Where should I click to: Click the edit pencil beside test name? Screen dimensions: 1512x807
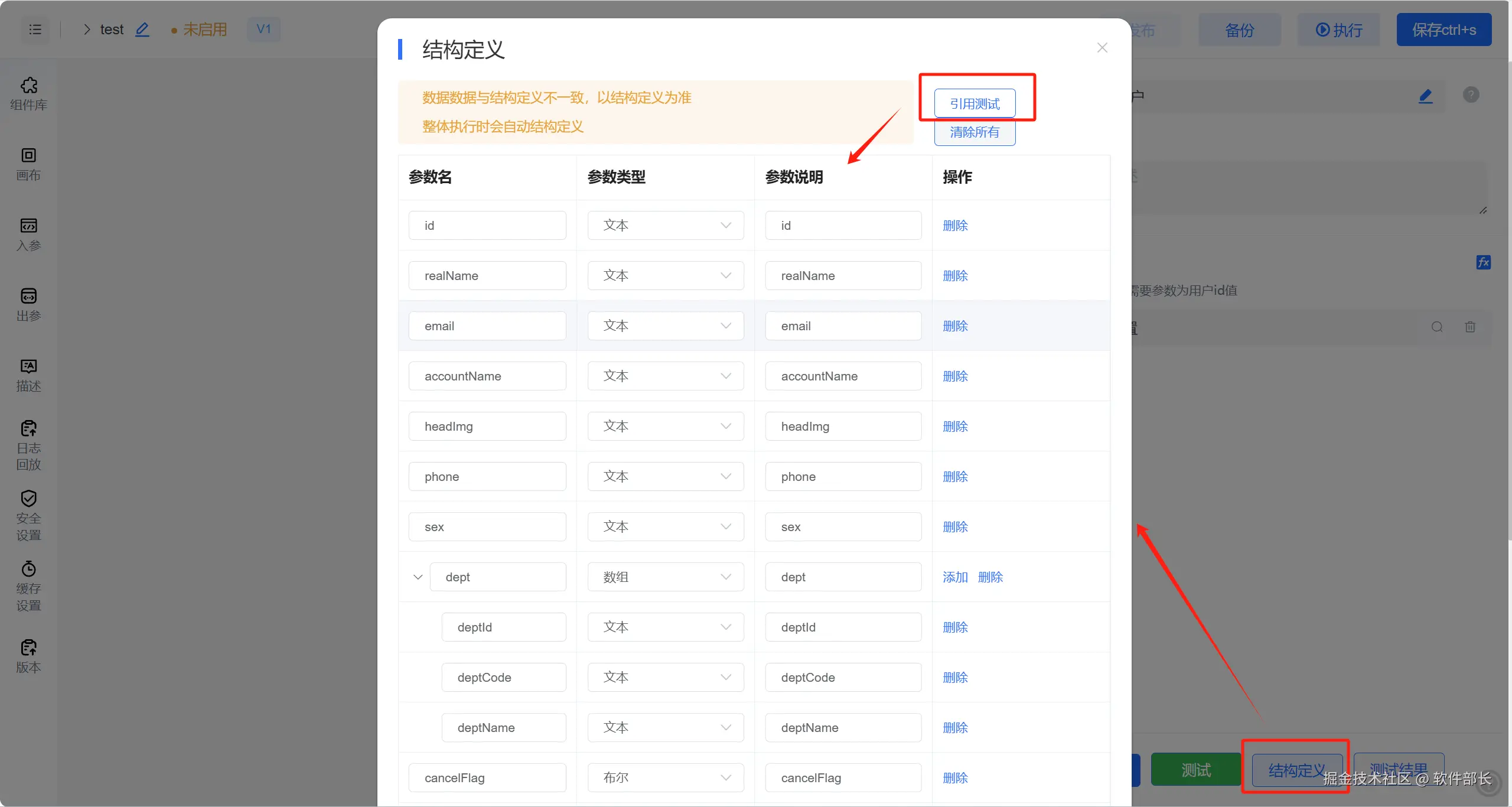click(x=142, y=30)
